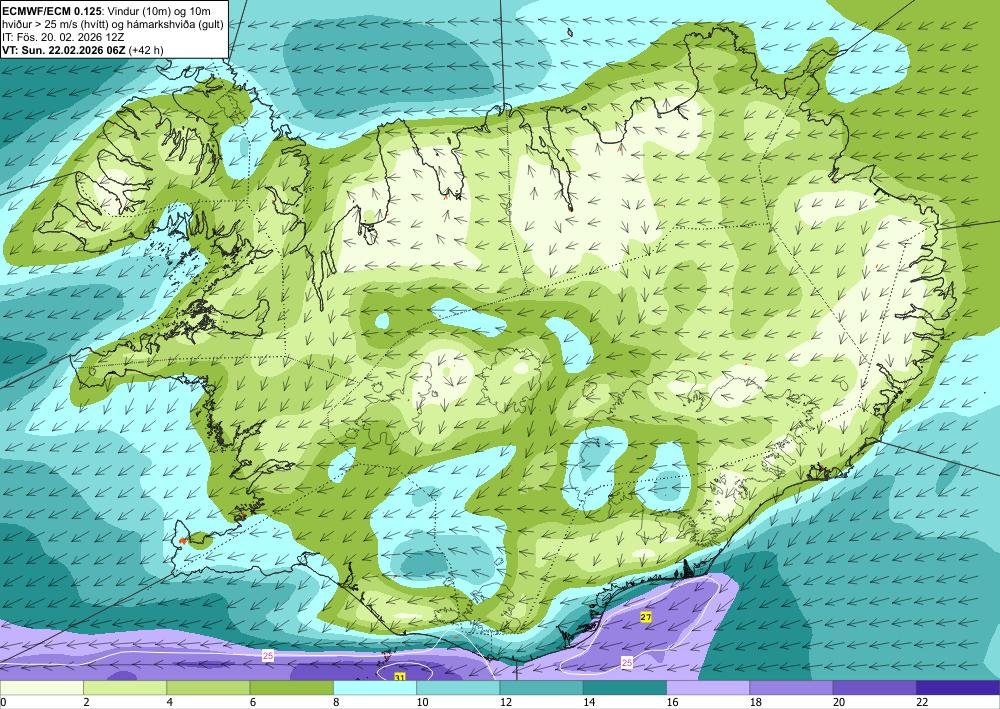The image size is (1000, 709).
Task: Click the purple 18–20 m/s legend swatch
Action: (x=791, y=687)
